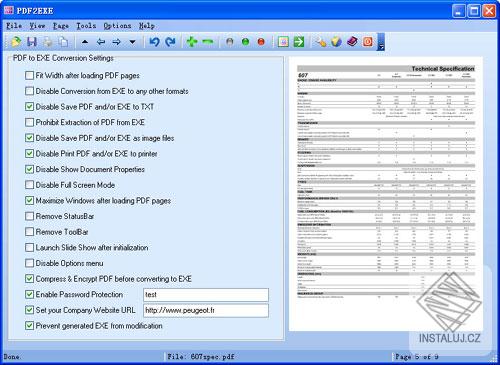Click the globe with checkmark icon
Screen dimensions: 500x365
(336, 42)
